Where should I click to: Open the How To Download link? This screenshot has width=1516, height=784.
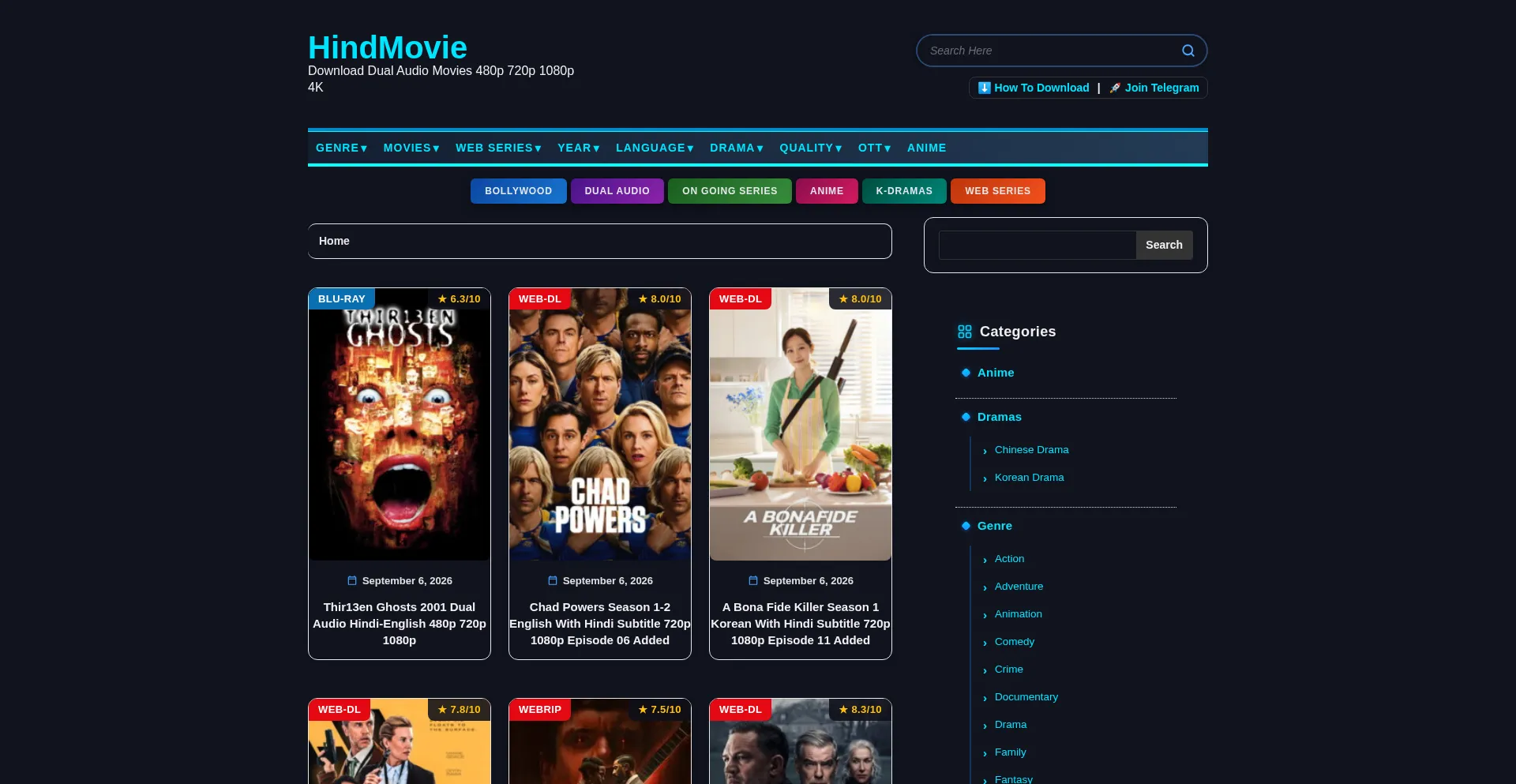tap(1034, 88)
